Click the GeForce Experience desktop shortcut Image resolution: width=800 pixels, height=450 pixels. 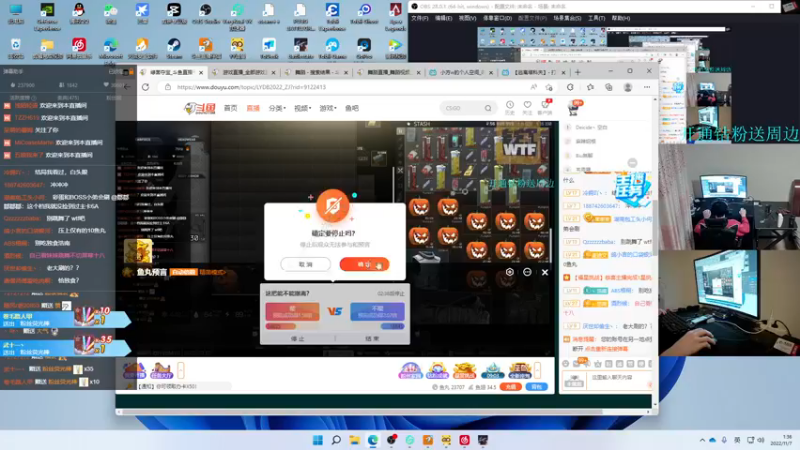point(47,17)
